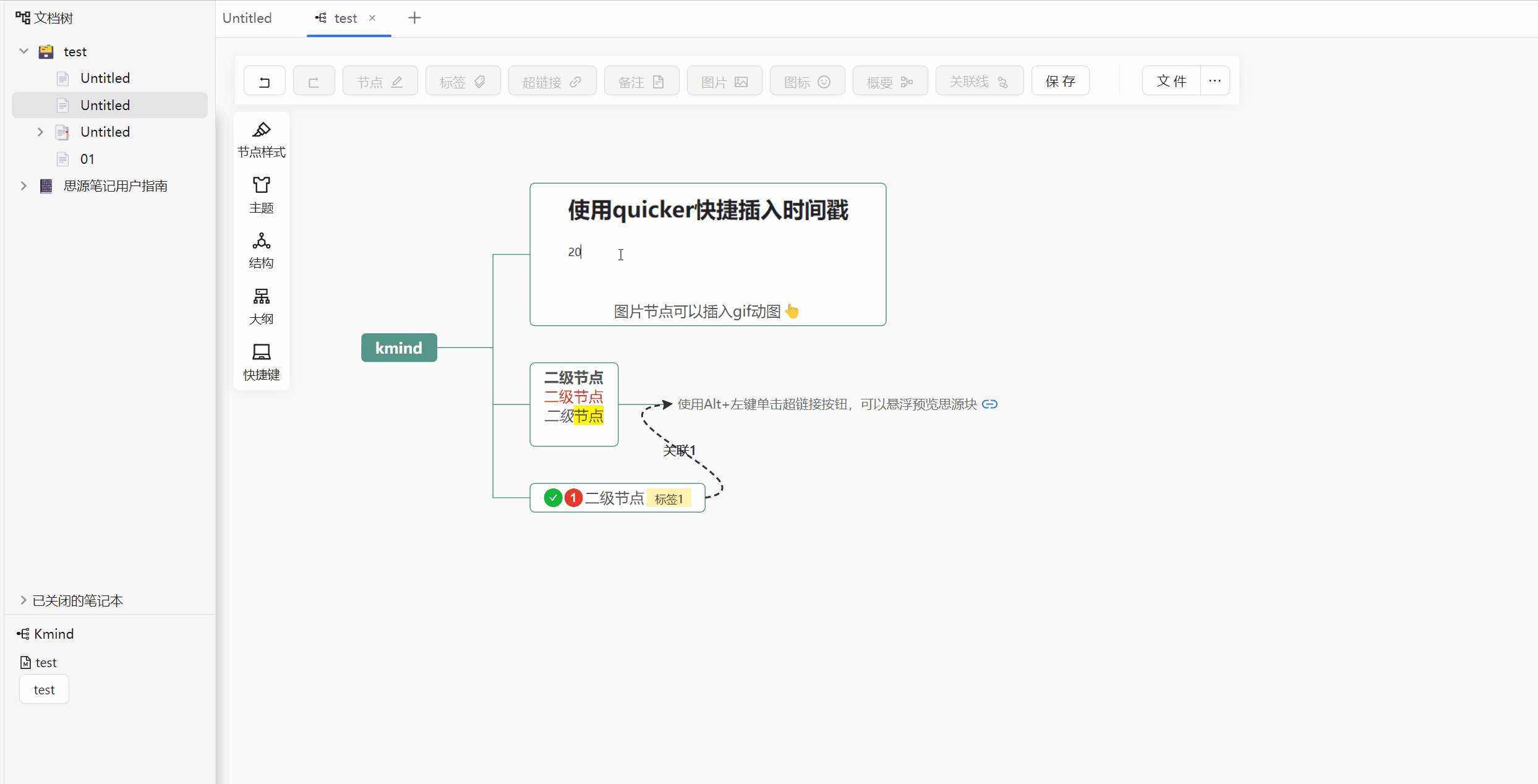The width and height of the screenshot is (1538, 784).
Task: Switch to 大纲 outline view
Action: coord(261,307)
